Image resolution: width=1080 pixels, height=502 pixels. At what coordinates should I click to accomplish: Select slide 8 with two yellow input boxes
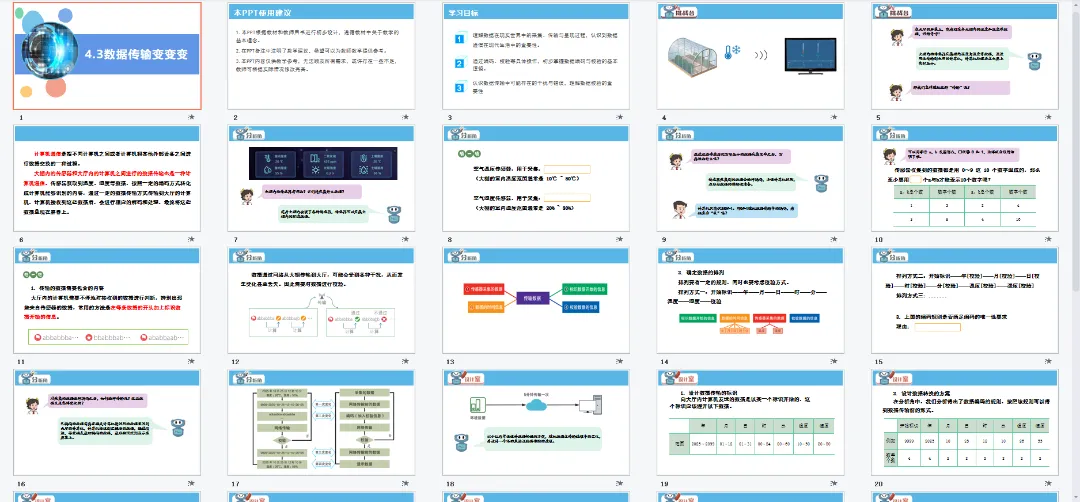click(x=536, y=178)
